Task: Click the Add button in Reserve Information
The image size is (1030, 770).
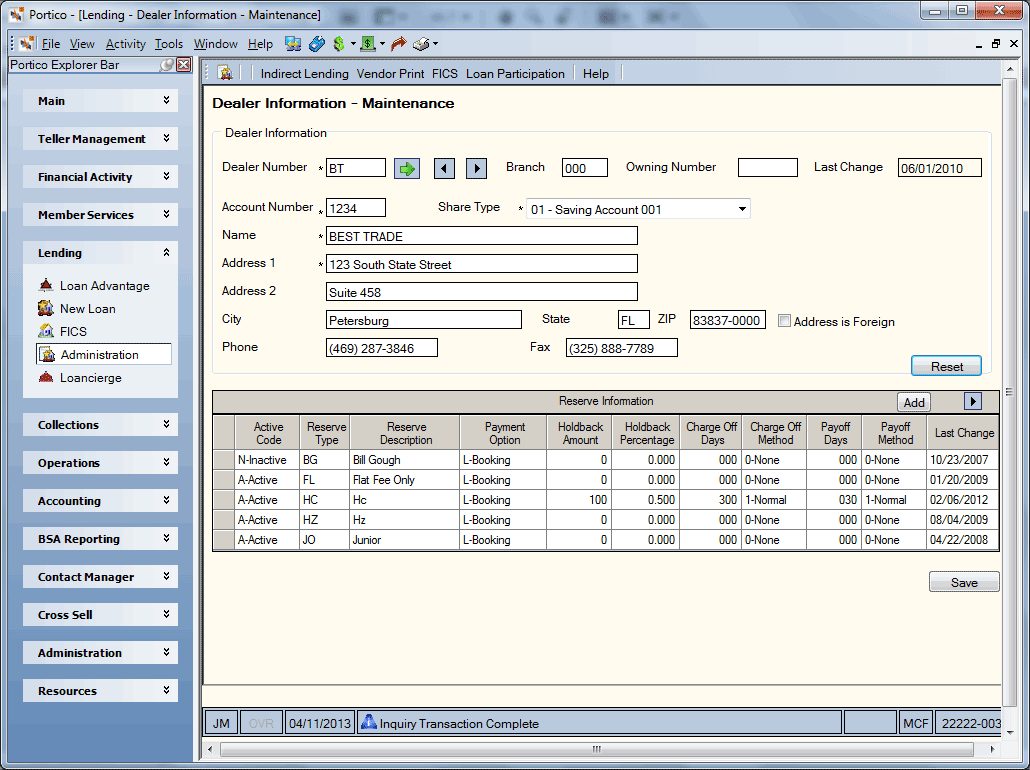Action: coord(914,402)
